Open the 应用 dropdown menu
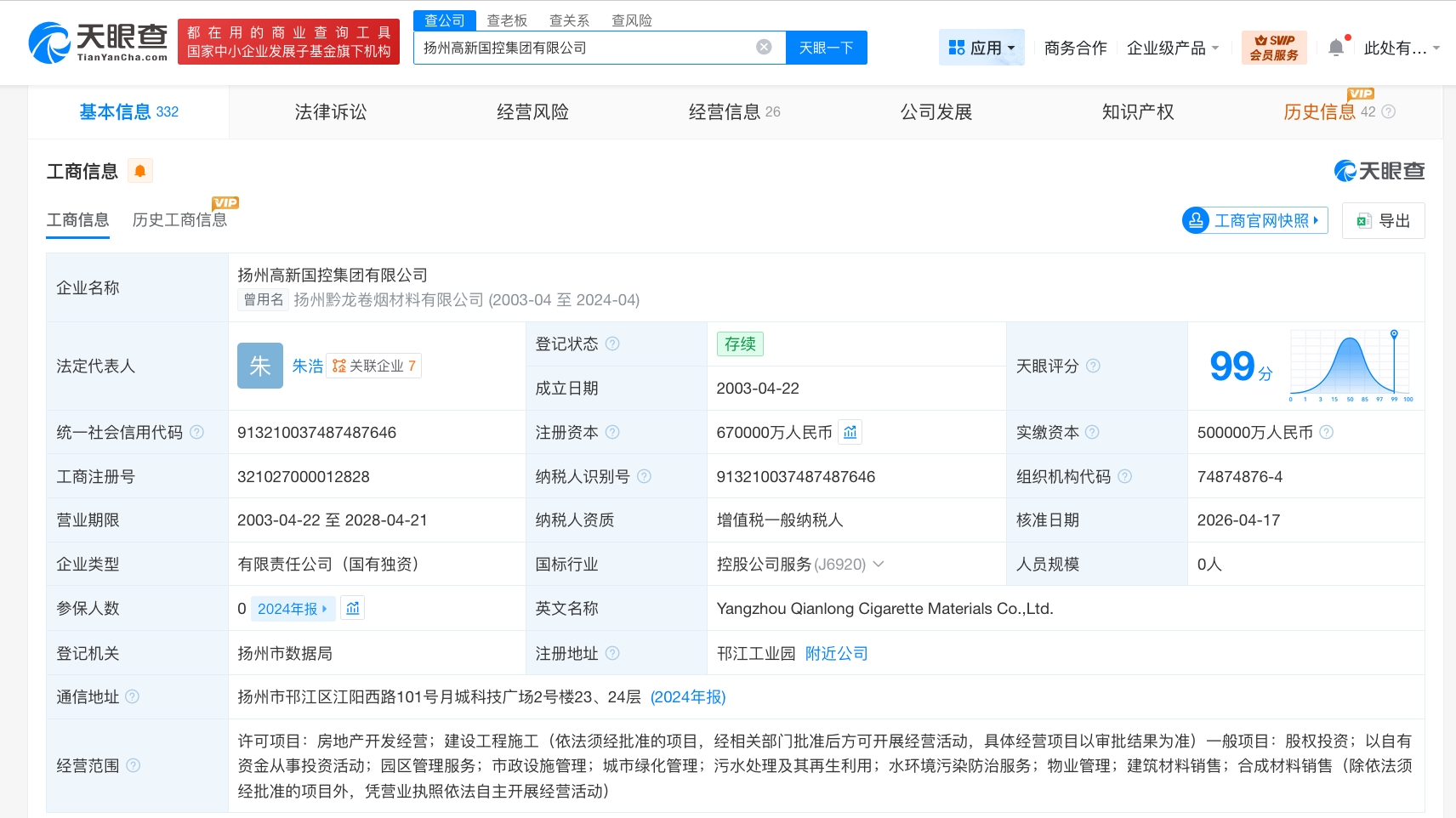The width and height of the screenshot is (1456, 818). [981, 48]
